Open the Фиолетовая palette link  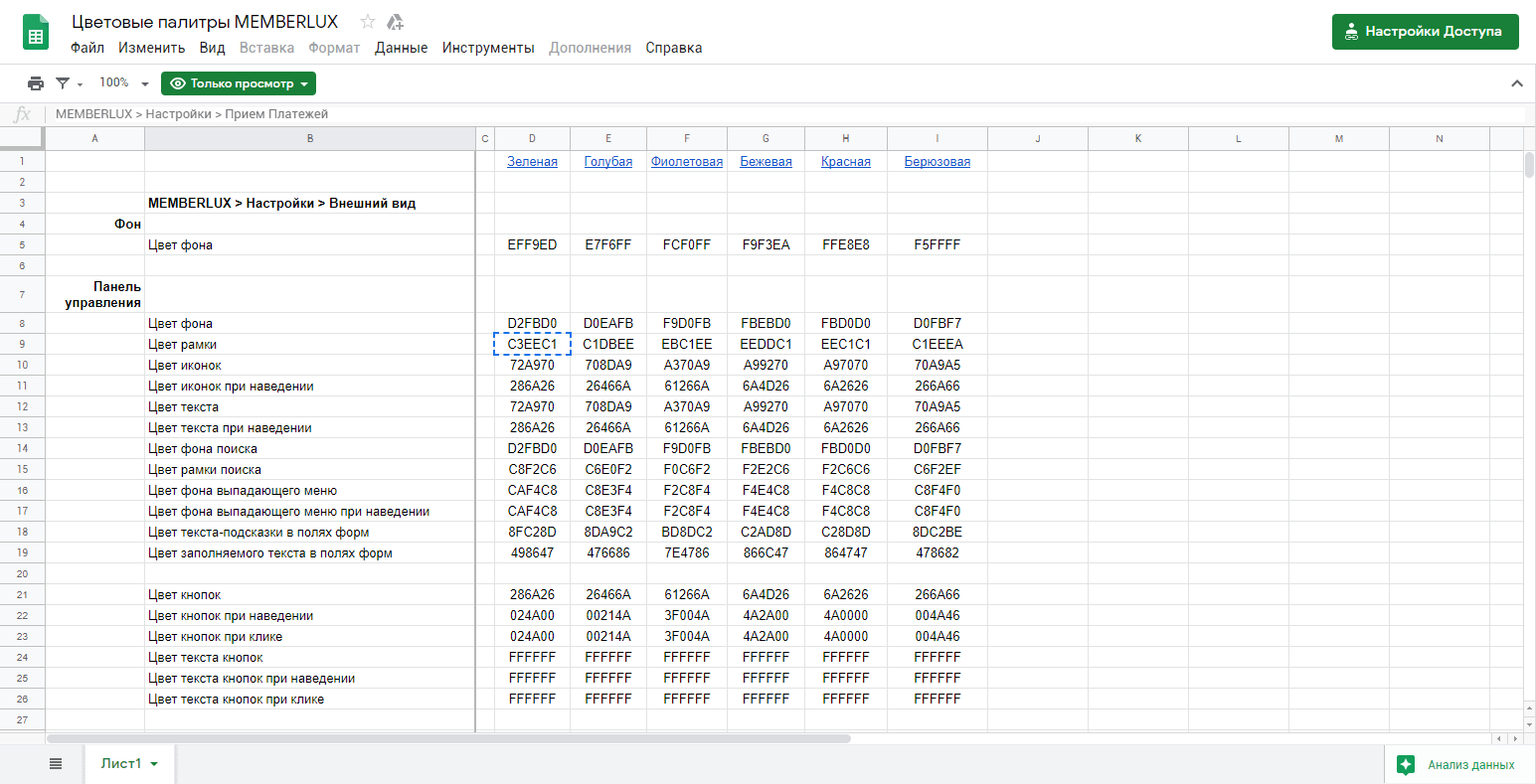(686, 162)
